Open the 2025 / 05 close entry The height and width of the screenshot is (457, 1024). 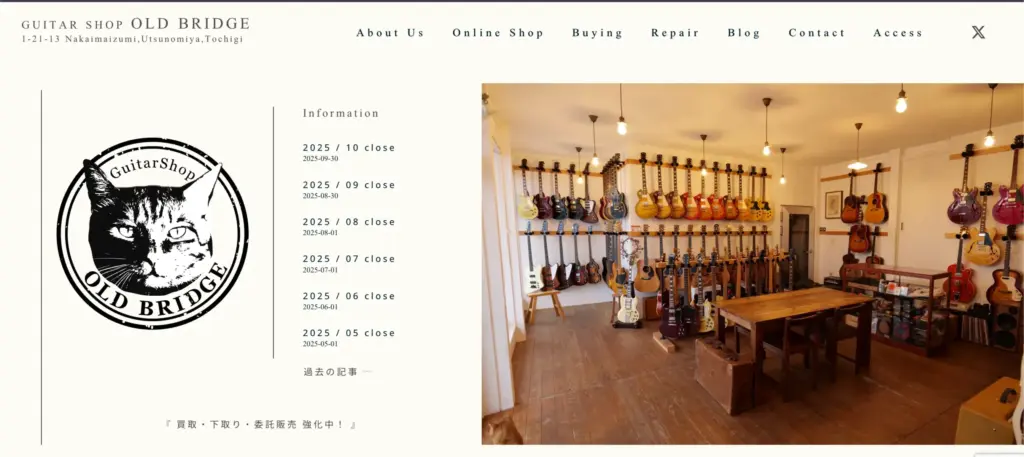click(349, 333)
